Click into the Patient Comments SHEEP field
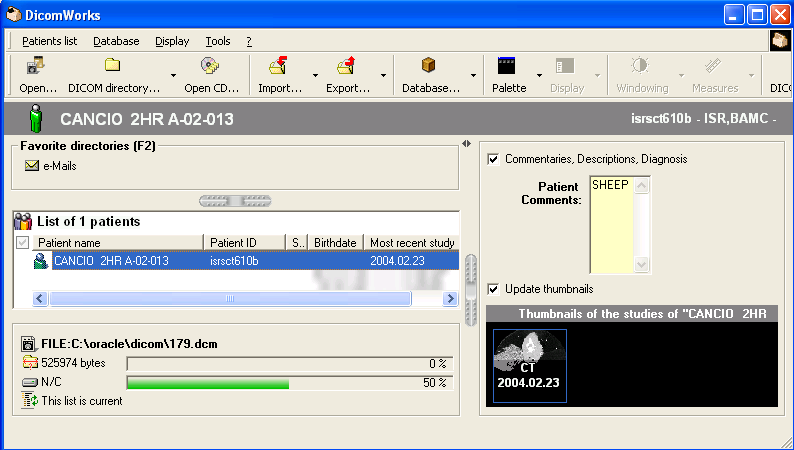Image resolution: width=794 pixels, height=450 pixels. coord(612,225)
